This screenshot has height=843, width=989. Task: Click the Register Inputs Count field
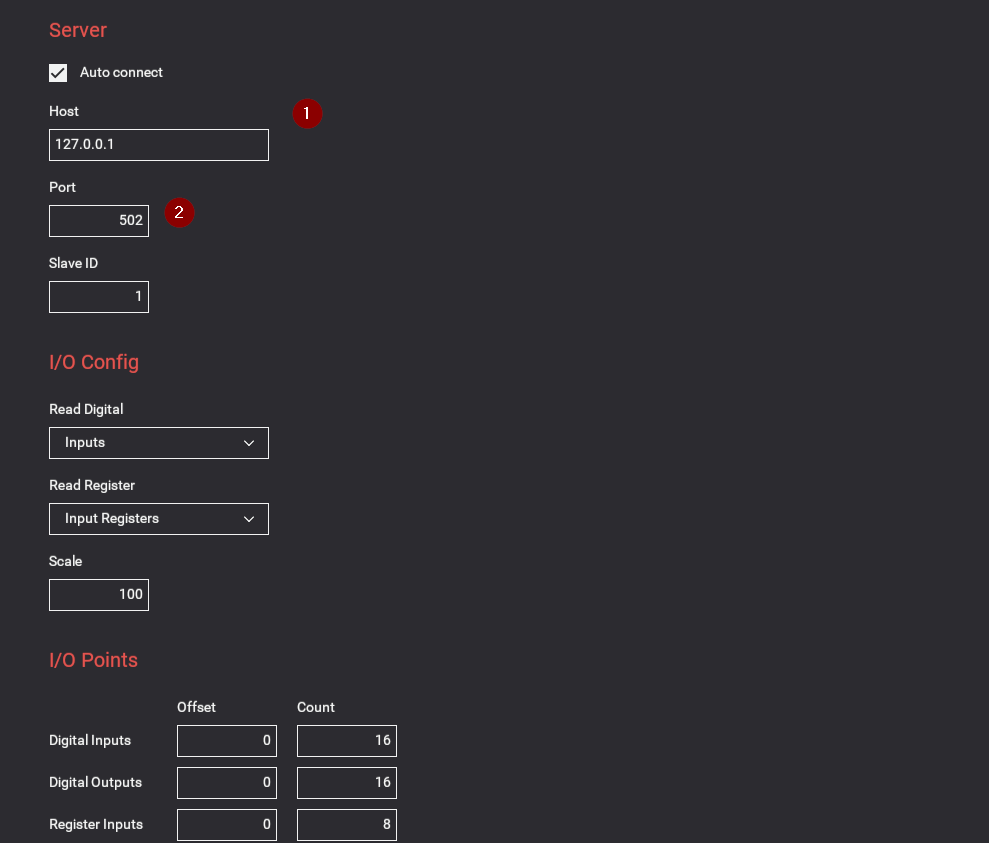pyautogui.click(x=347, y=825)
